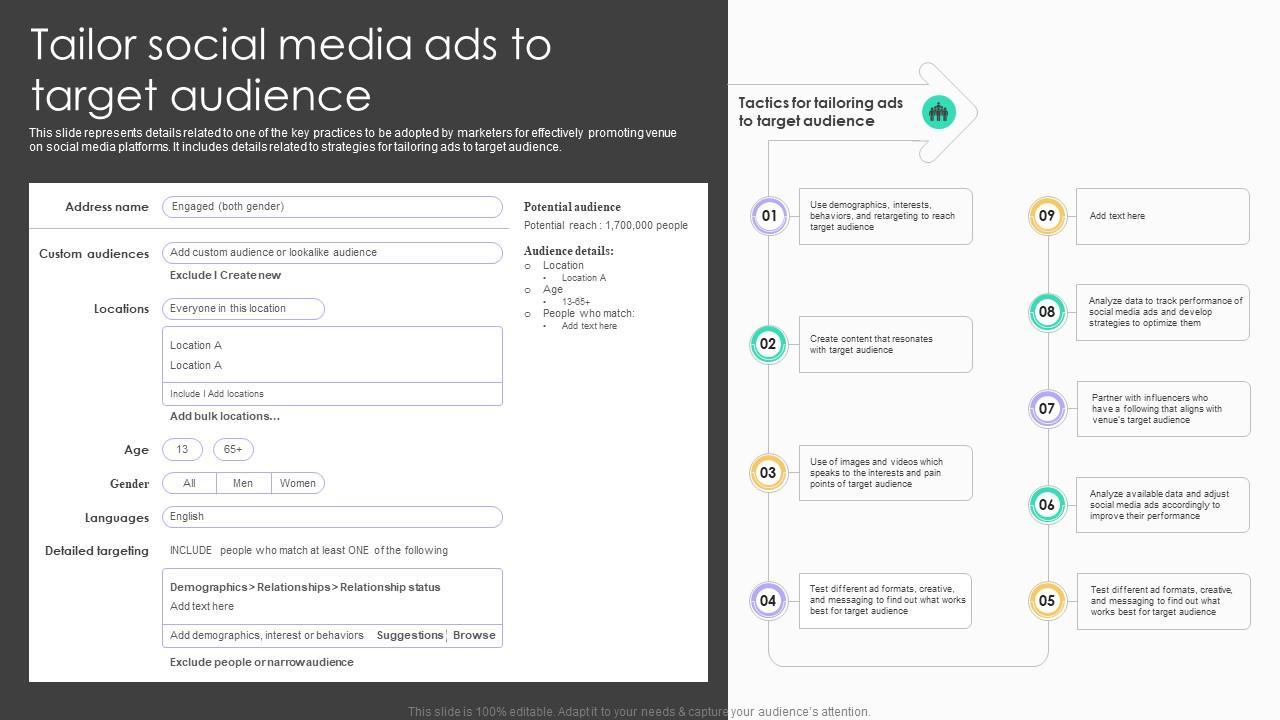Screen dimensions: 1280x720
Task: Select the second 'Location A' list entry
Action: 196,365
